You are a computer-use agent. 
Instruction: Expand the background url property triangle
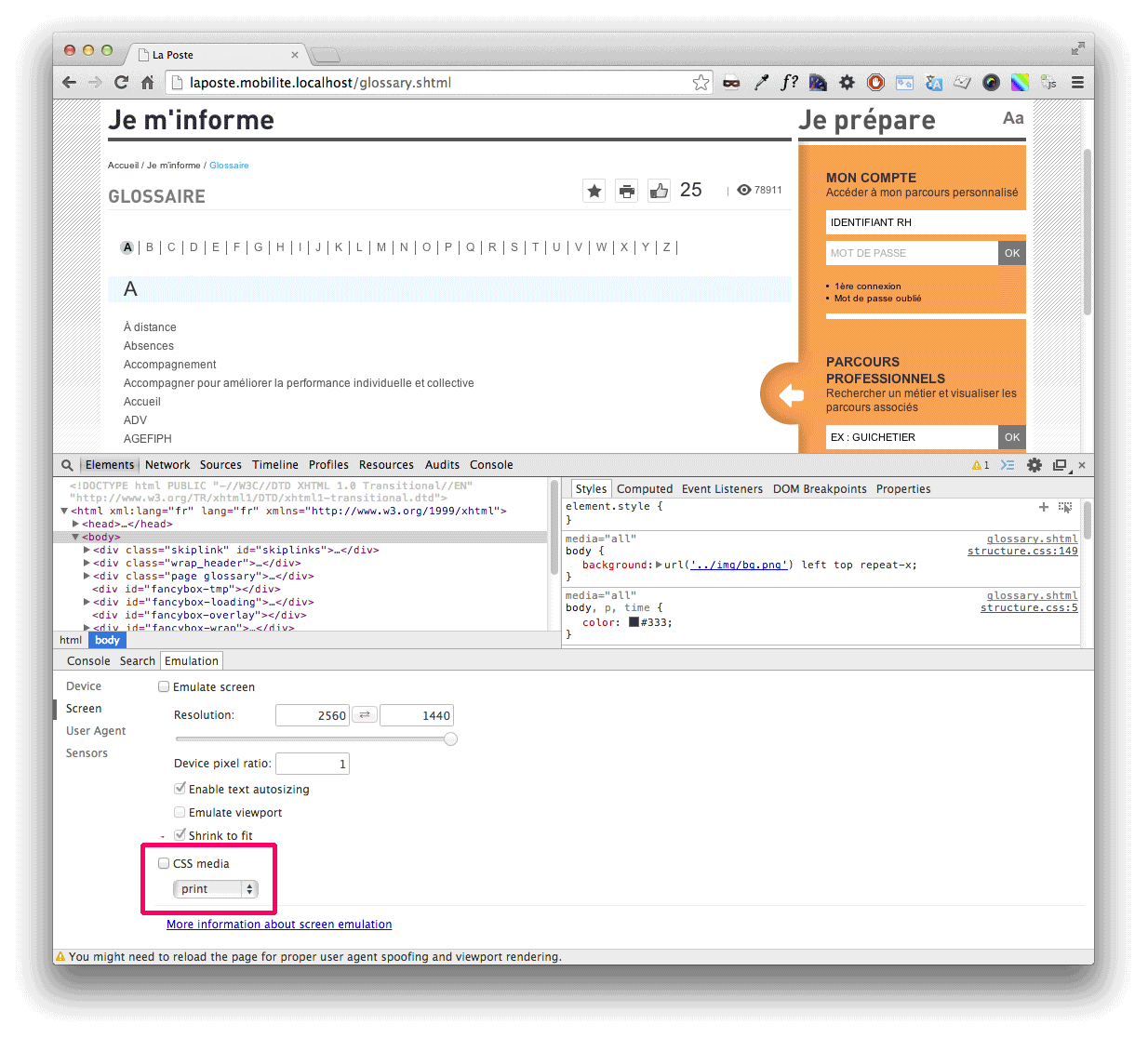click(659, 565)
